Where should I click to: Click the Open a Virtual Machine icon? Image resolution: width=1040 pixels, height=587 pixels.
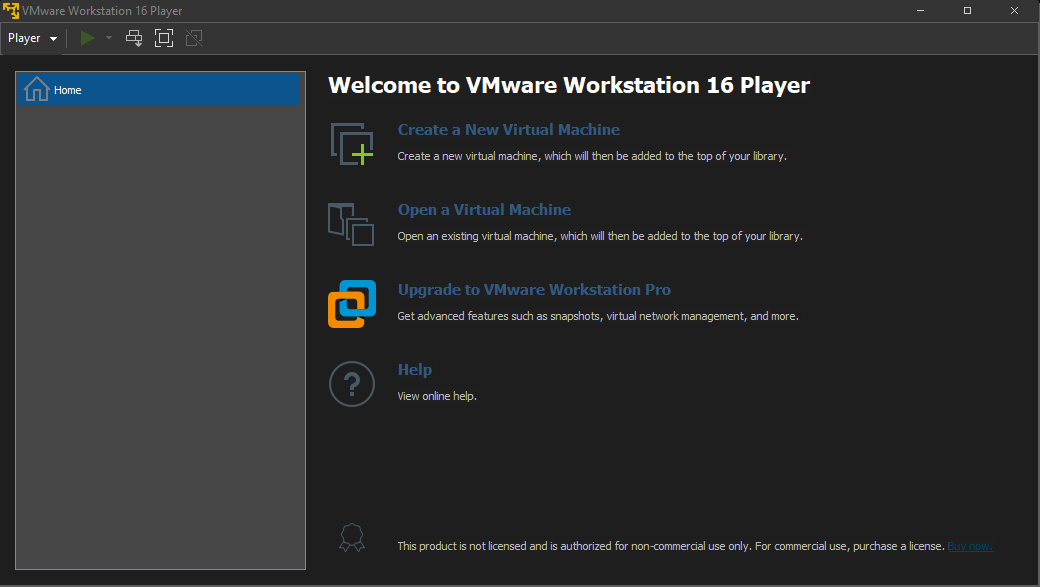pos(351,223)
